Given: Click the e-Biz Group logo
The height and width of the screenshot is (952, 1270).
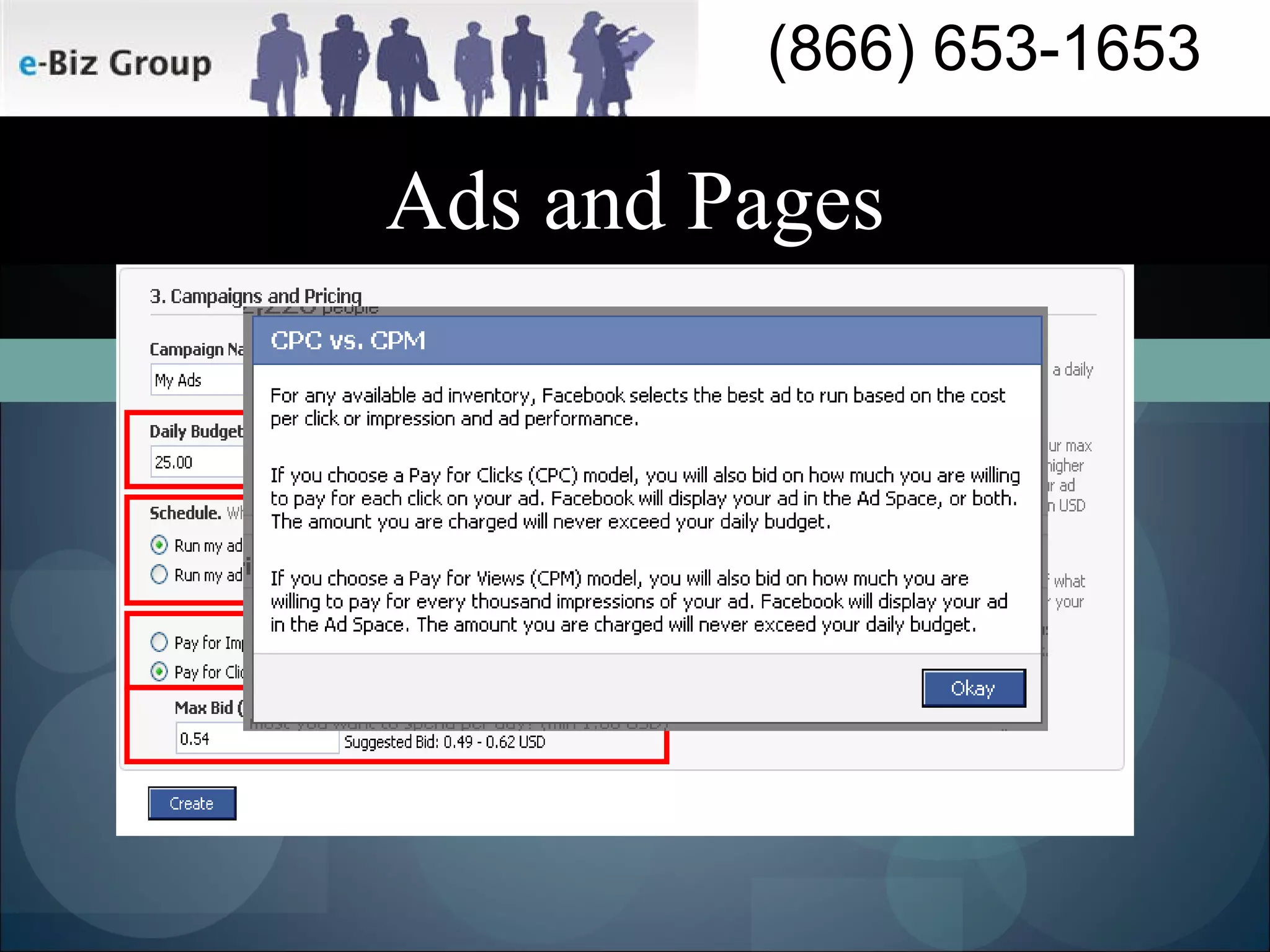Looking at the screenshot, I should tap(115, 64).
